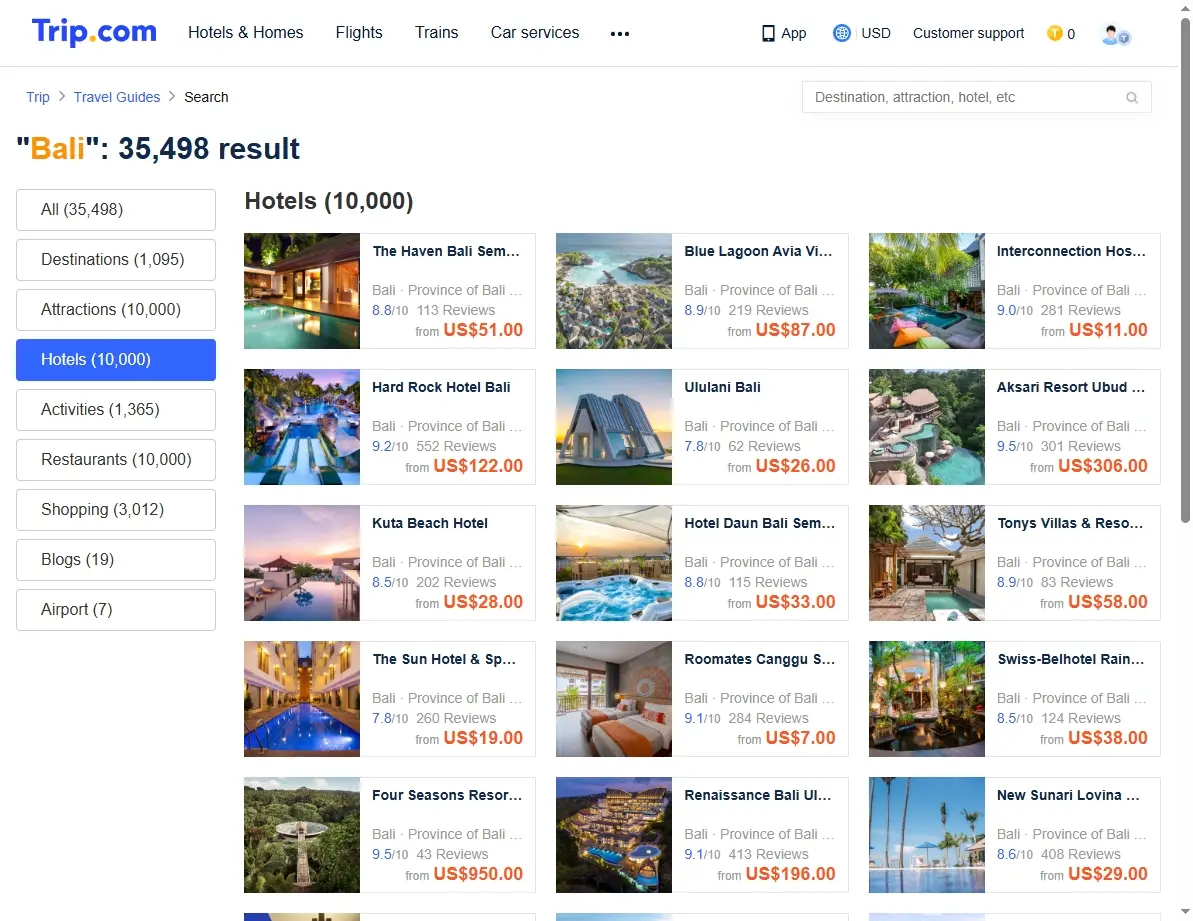Click Renaissance Bali Ul... title
The image size is (1193, 921).
click(758, 796)
